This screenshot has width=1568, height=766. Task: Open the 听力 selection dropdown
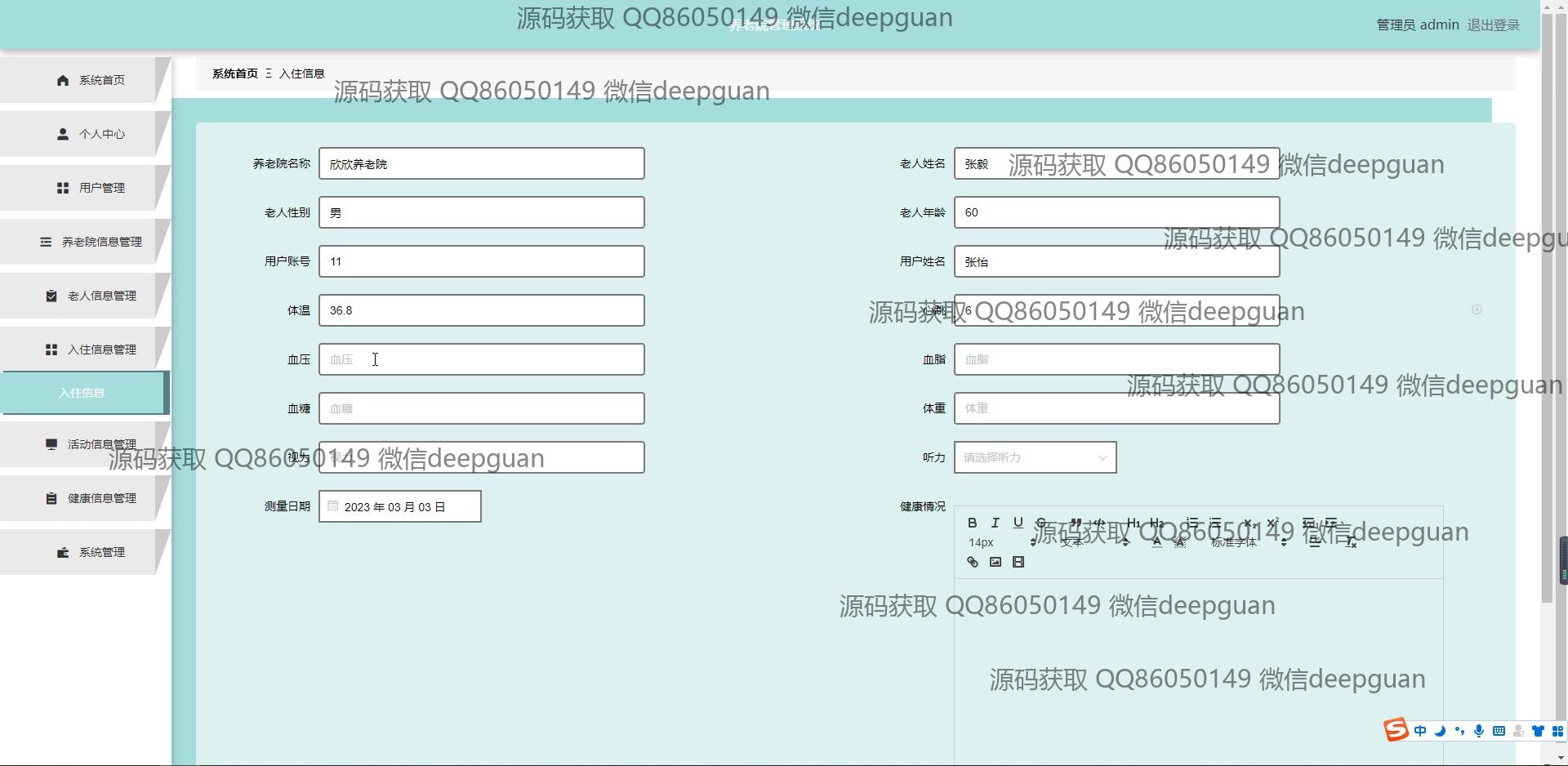tap(1035, 457)
